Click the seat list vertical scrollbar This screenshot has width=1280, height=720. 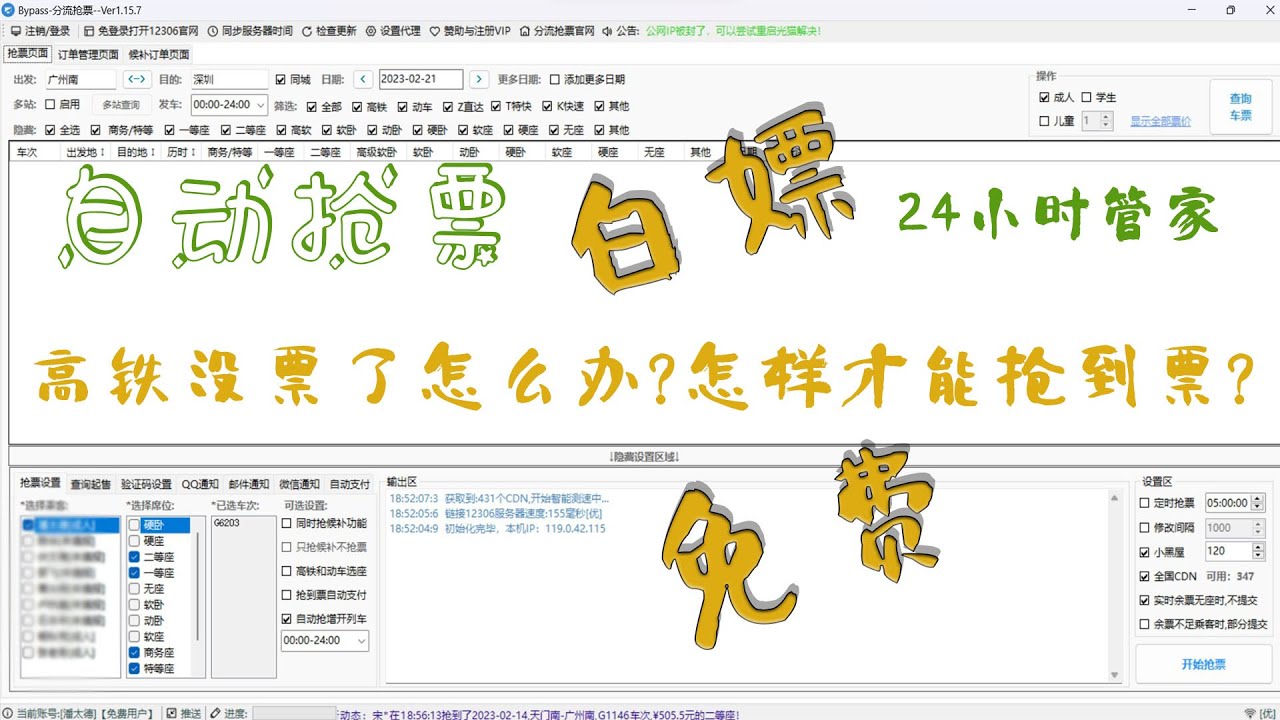pos(197,585)
